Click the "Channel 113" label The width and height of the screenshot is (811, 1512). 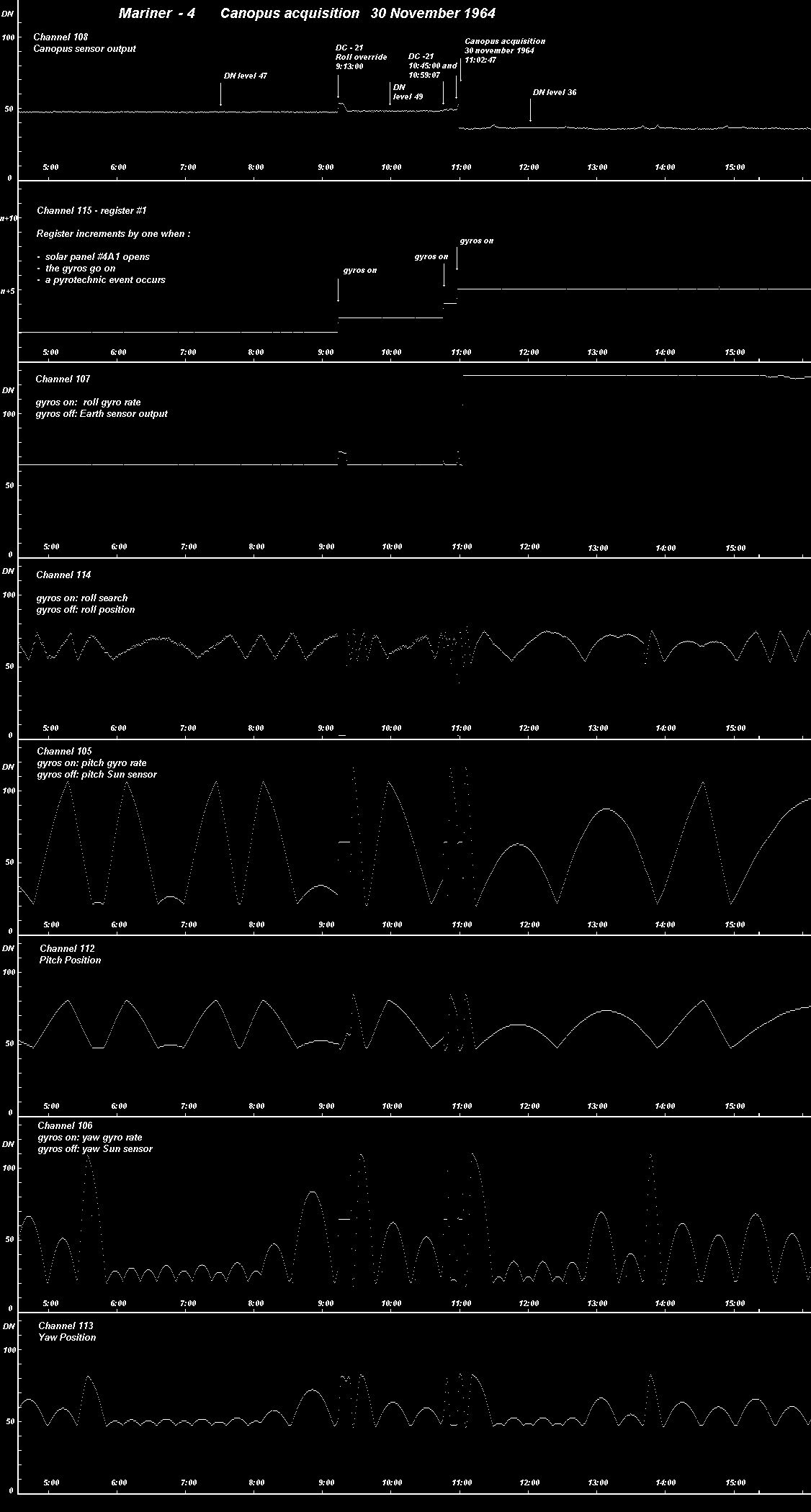(66, 1326)
